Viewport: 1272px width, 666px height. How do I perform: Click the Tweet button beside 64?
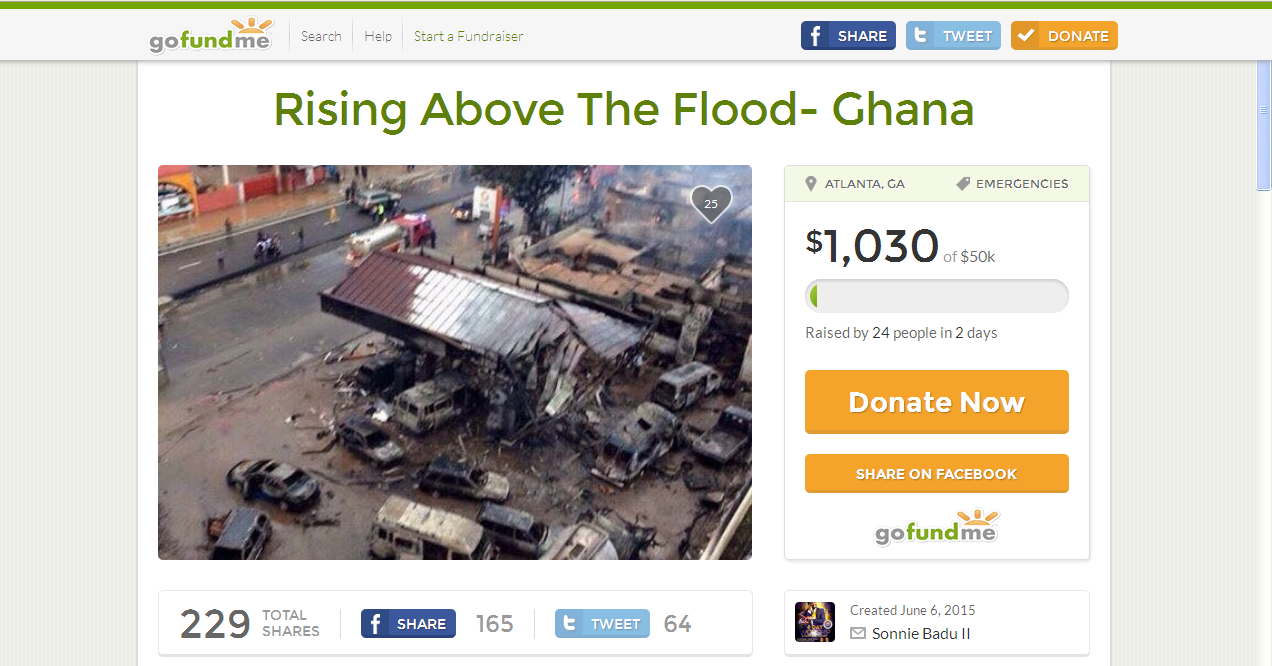coord(602,624)
